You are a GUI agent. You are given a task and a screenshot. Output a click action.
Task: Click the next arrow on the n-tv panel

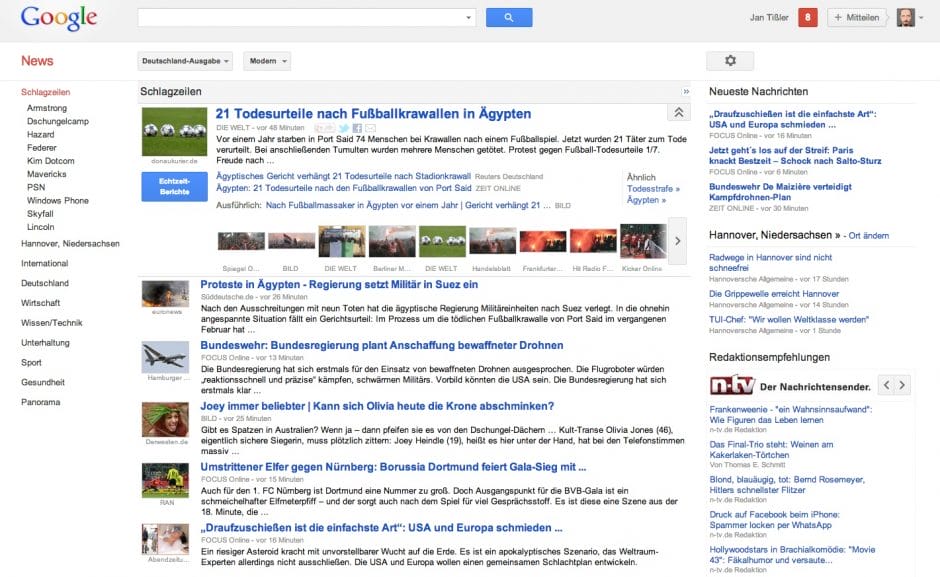pos(903,384)
